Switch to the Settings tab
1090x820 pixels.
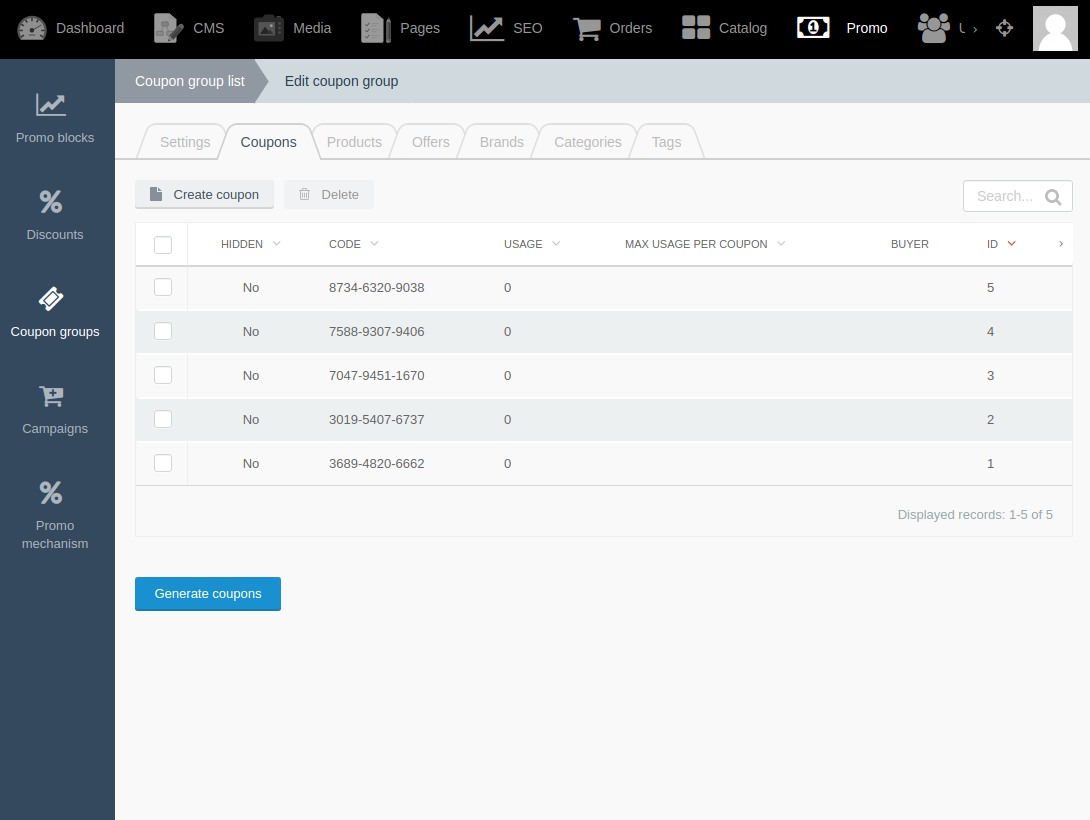pos(184,142)
